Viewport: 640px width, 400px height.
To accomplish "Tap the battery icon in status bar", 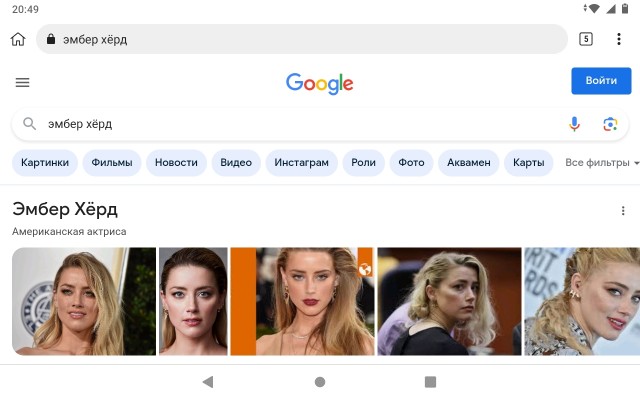I will tap(625, 9).
